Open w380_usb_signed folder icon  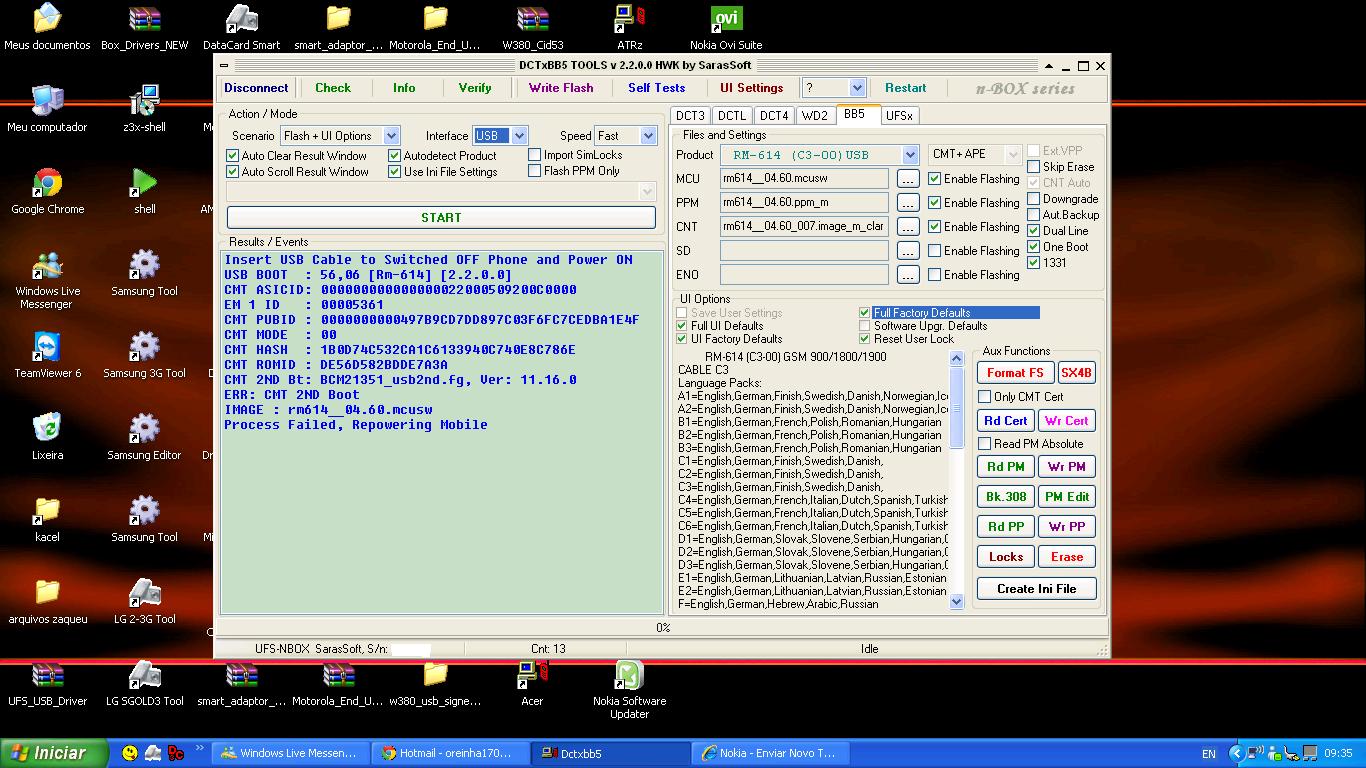point(435,683)
